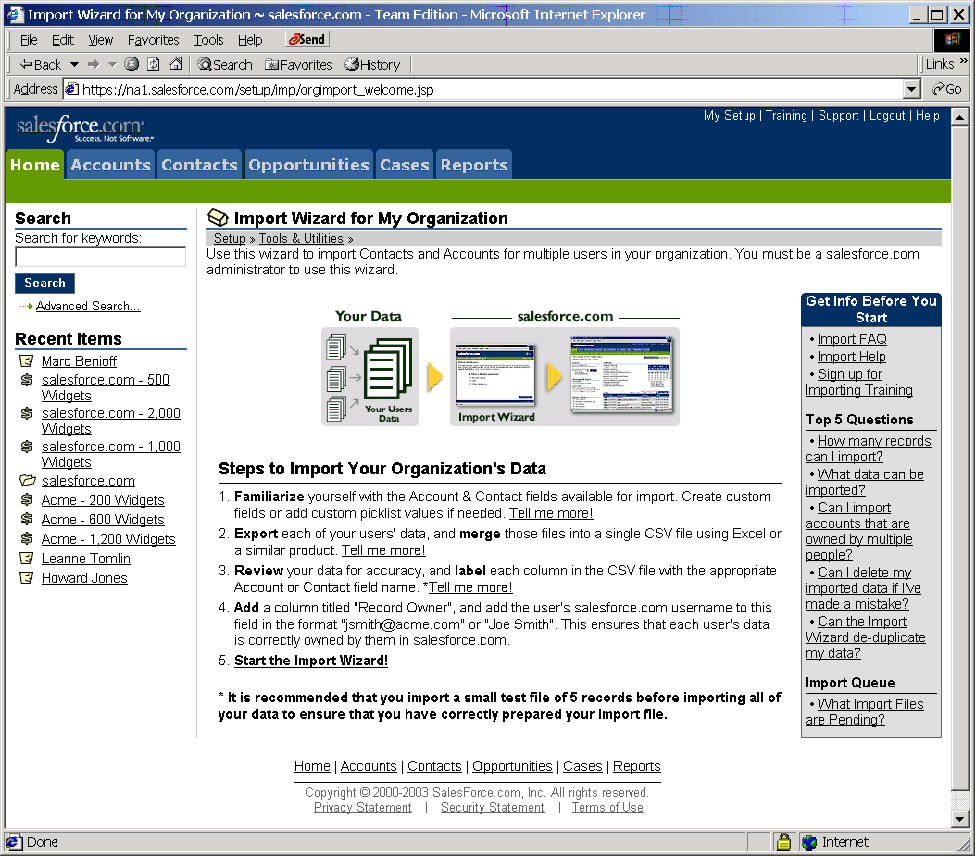Click the URL text in address bar
The image size is (975, 856).
pyautogui.click(x=257, y=90)
